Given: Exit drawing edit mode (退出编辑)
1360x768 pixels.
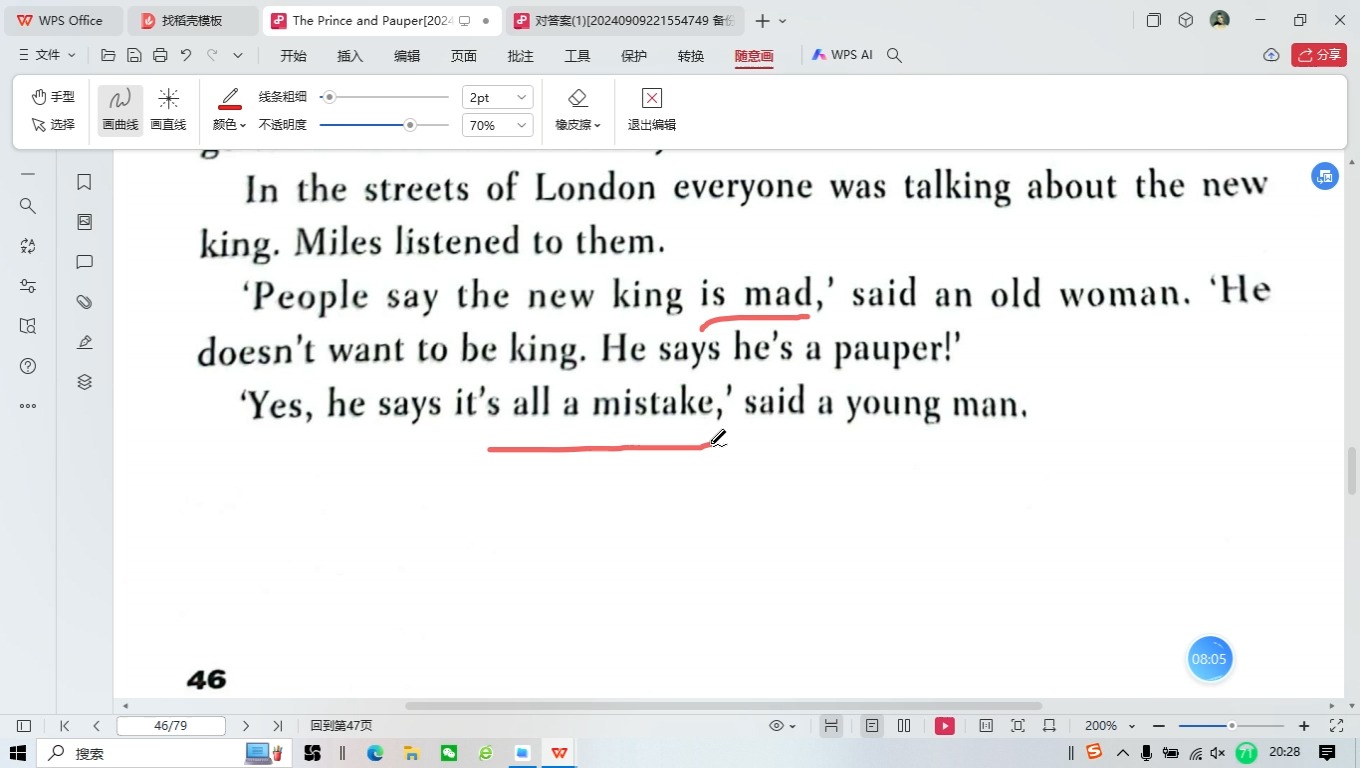Looking at the screenshot, I should [x=652, y=110].
